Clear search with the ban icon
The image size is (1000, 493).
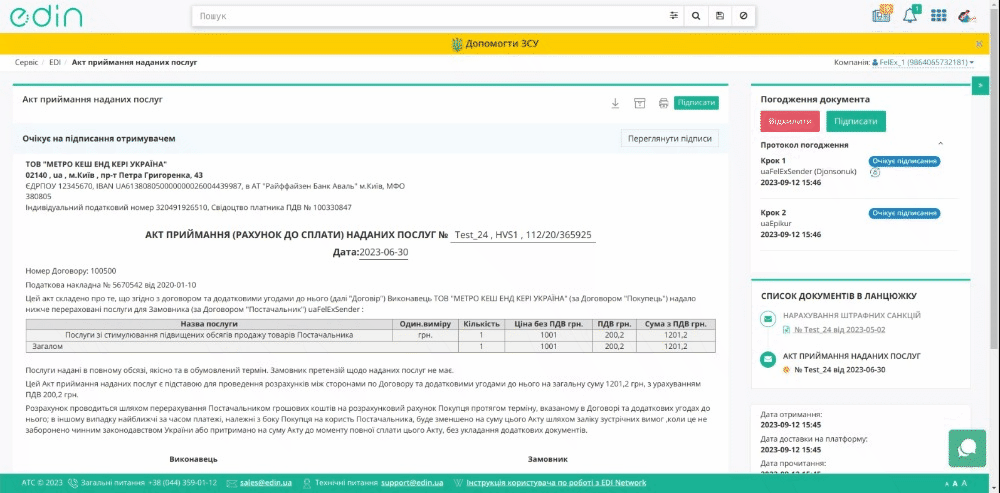tap(744, 16)
